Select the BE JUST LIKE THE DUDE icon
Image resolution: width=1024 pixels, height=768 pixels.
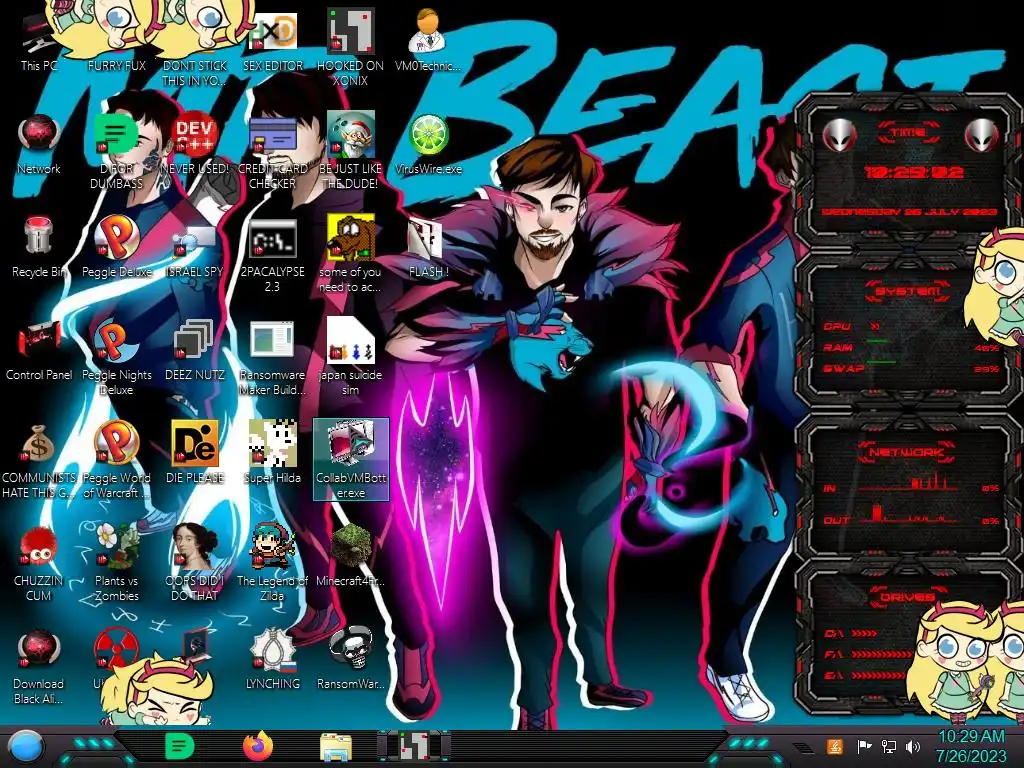pyautogui.click(x=351, y=152)
